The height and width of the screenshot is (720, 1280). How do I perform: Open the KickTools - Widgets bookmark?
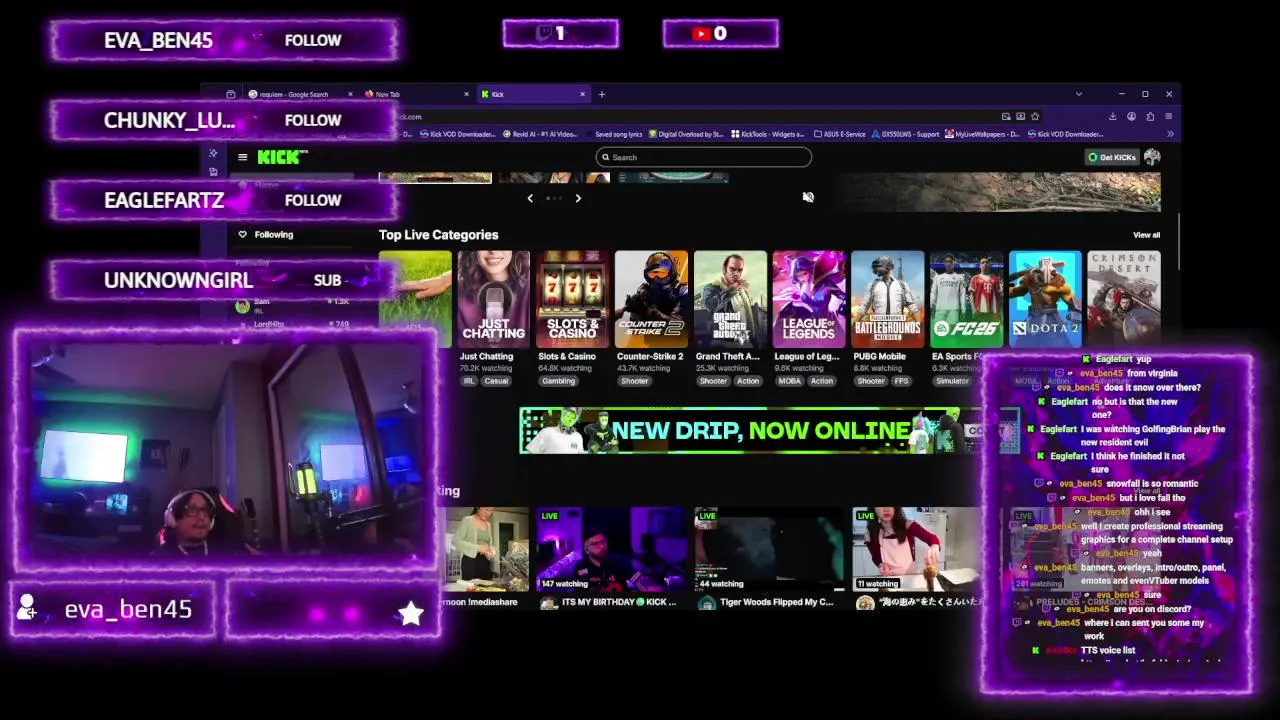[x=768, y=134]
